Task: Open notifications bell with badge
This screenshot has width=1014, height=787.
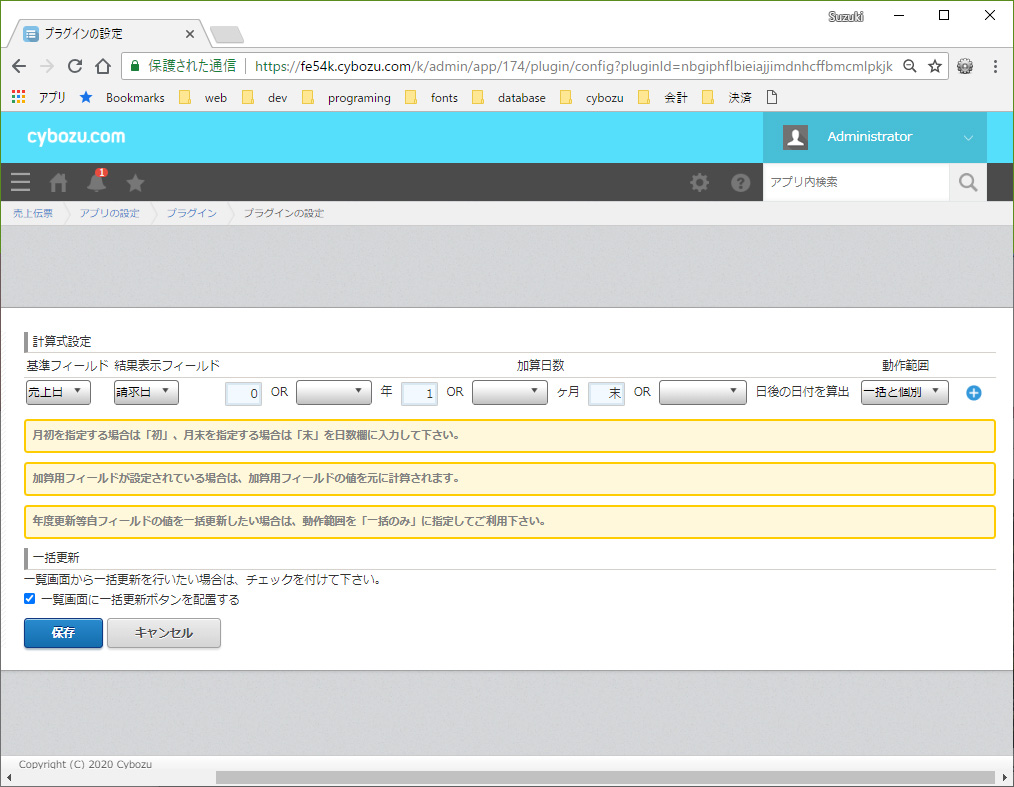Action: coord(96,182)
